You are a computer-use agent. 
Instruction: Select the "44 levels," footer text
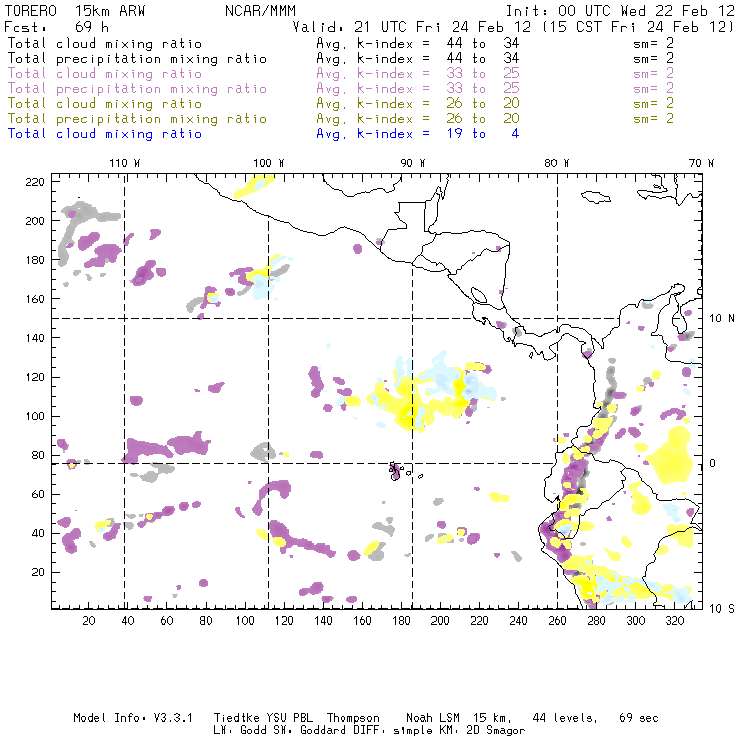point(565,718)
